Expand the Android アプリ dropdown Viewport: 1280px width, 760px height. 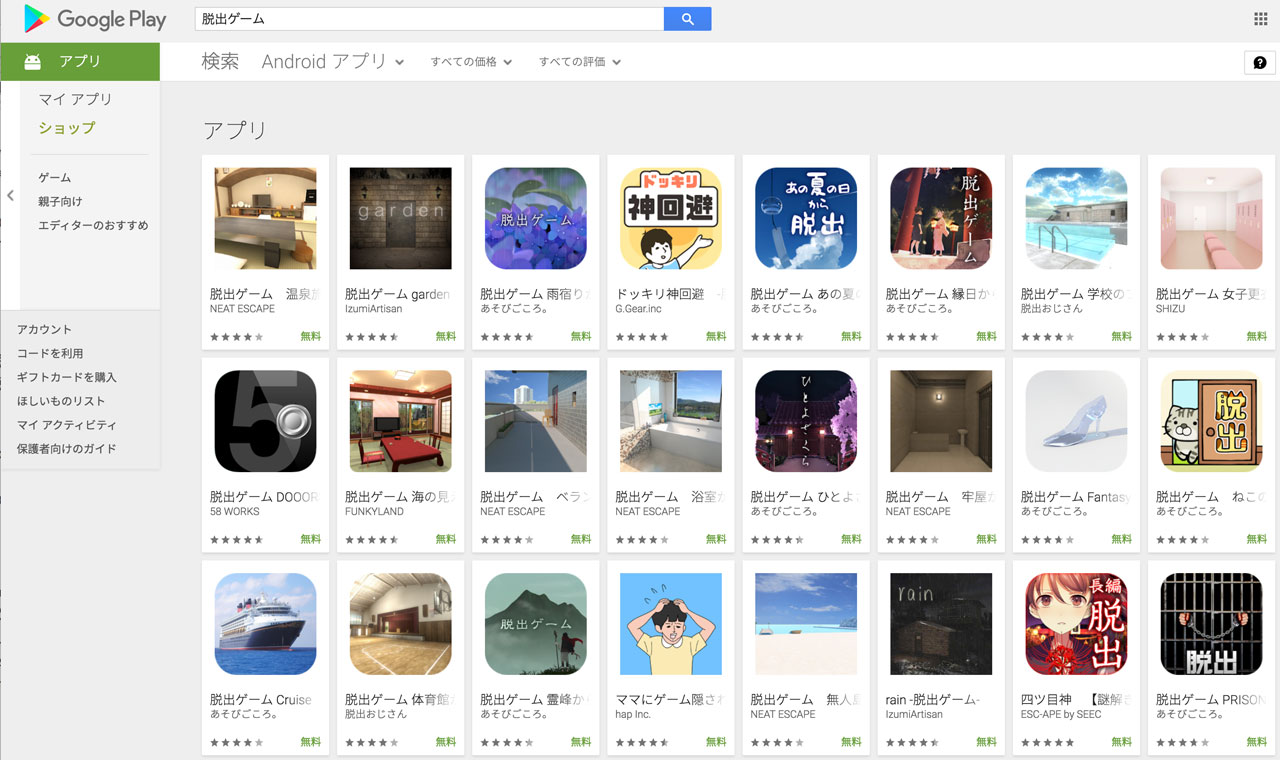333,62
